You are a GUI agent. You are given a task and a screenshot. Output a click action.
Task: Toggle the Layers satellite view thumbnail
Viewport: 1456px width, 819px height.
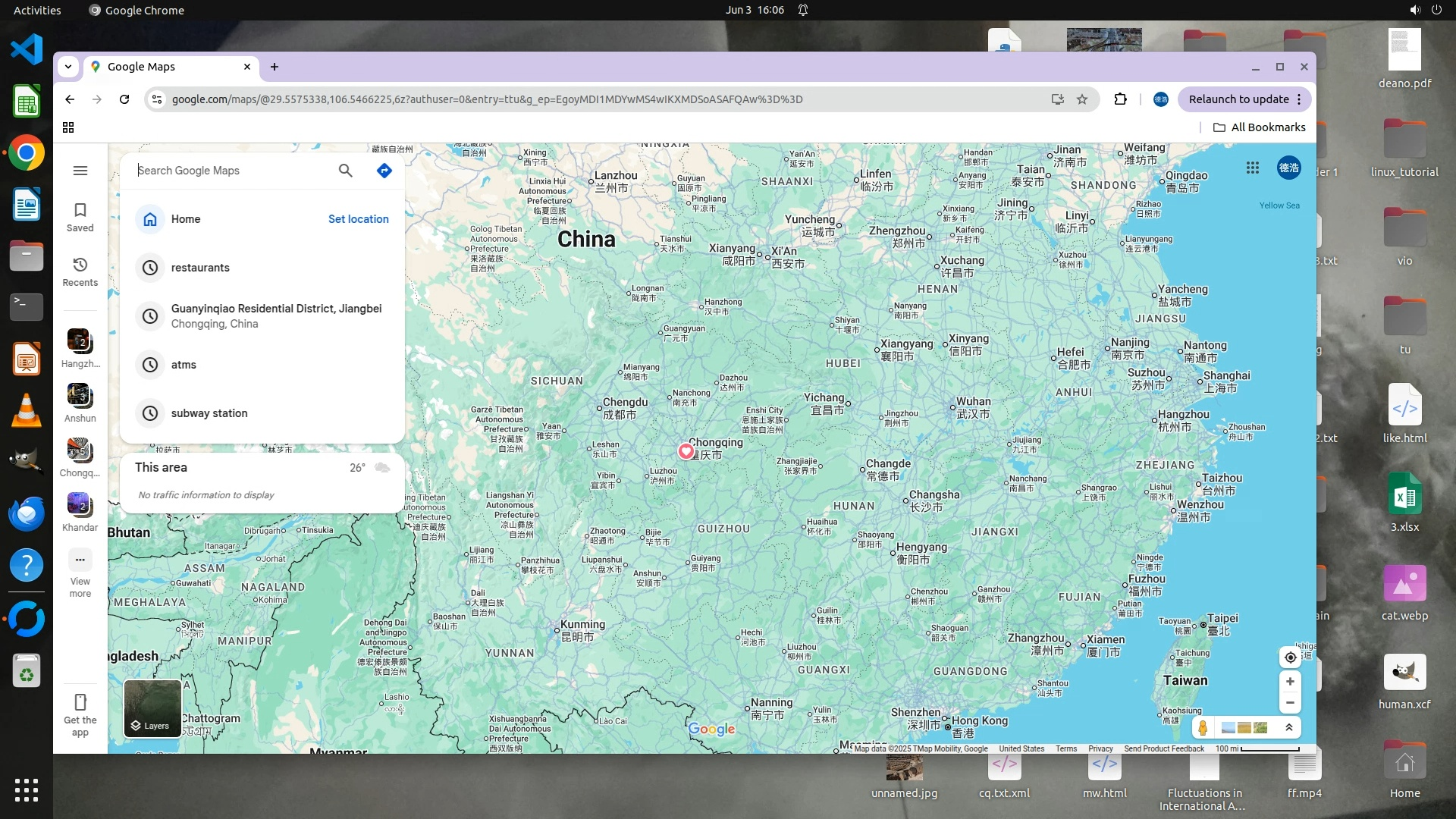click(x=152, y=708)
